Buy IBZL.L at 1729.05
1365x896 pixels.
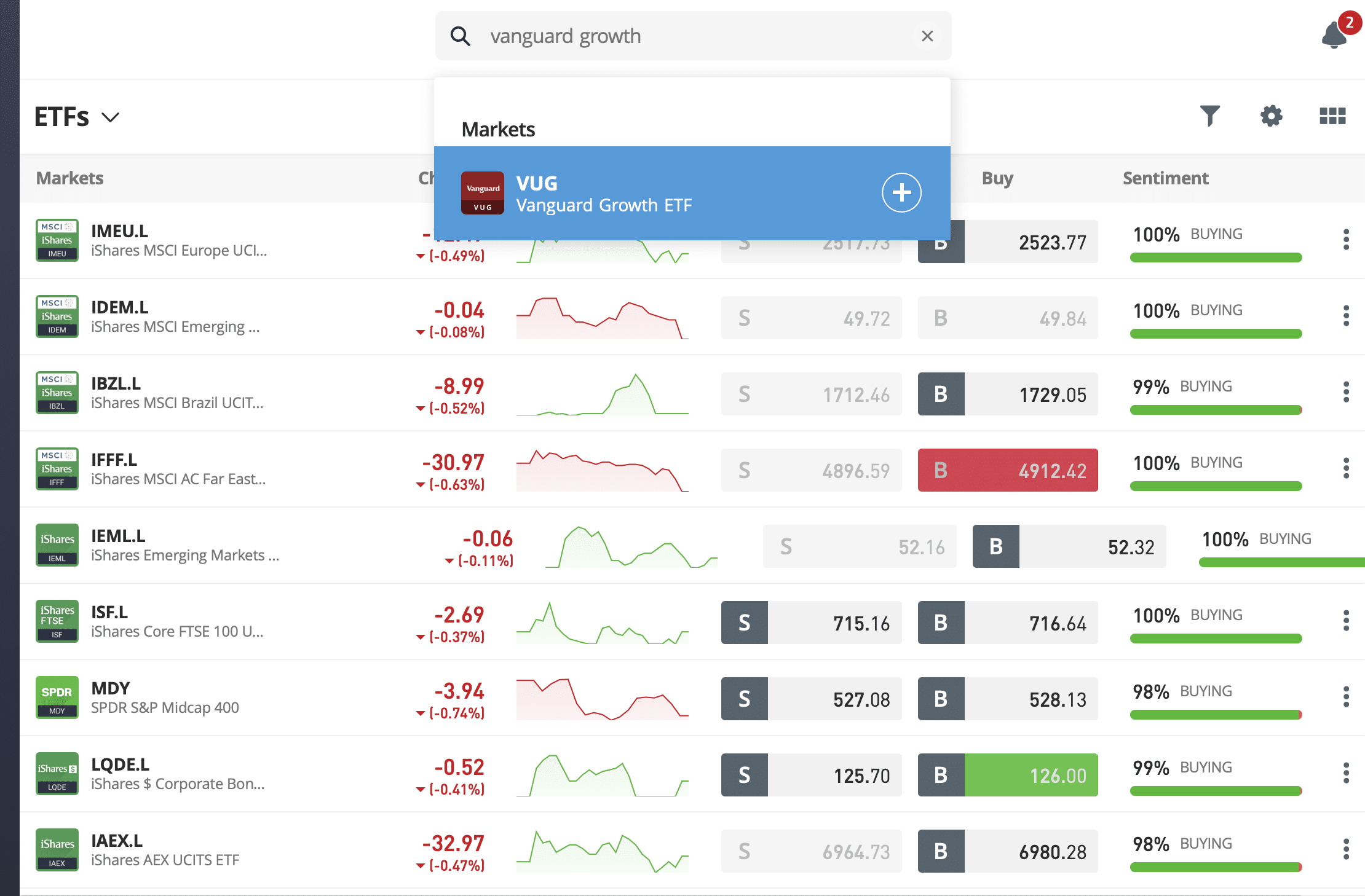point(1008,394)
